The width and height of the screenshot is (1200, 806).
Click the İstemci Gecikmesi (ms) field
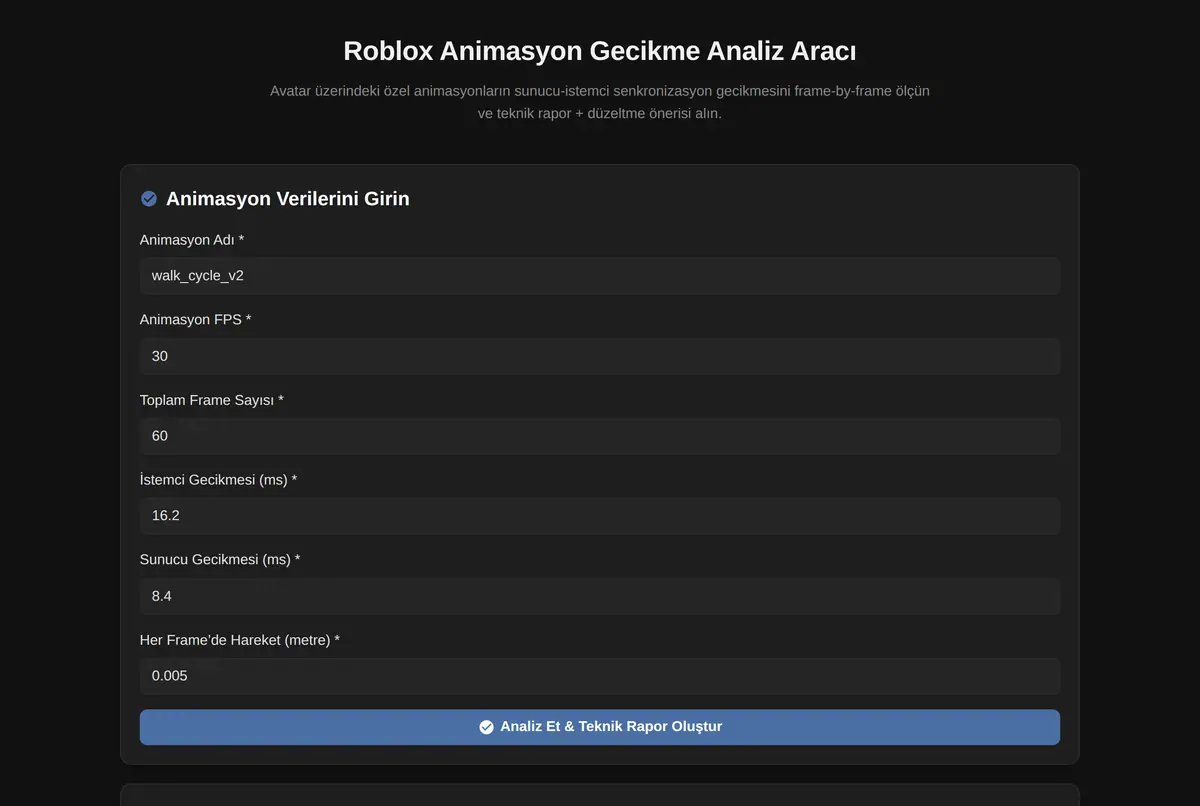[600, 516]
